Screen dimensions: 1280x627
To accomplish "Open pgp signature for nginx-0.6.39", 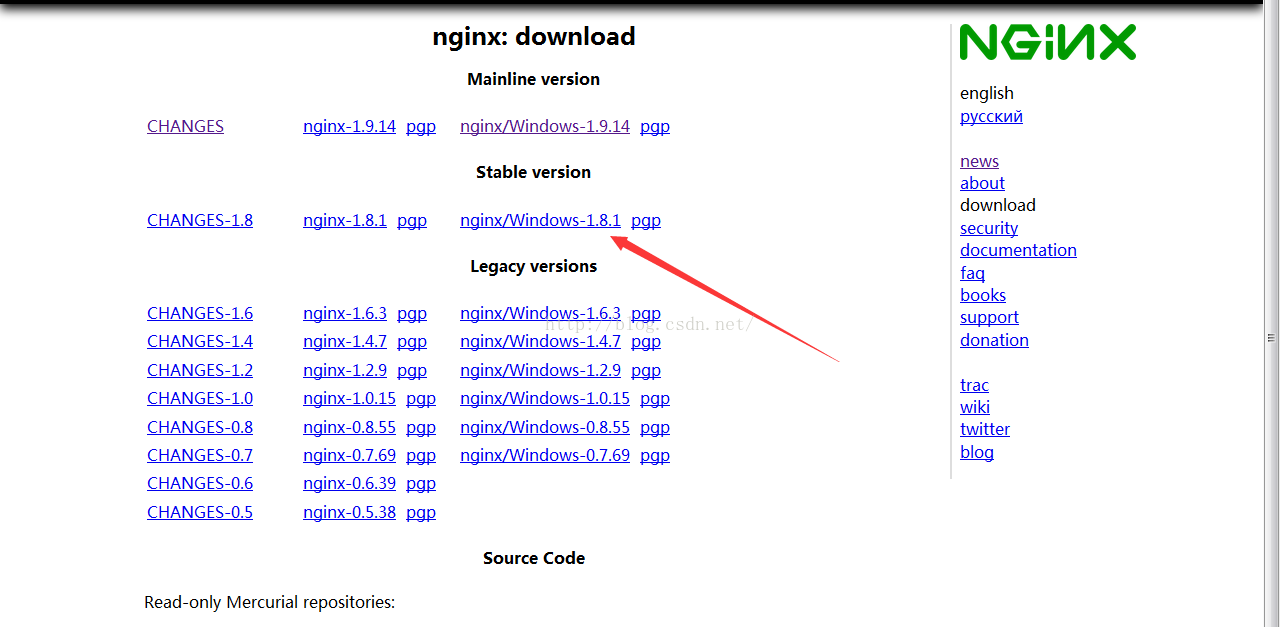I will [x=421, y=484].
